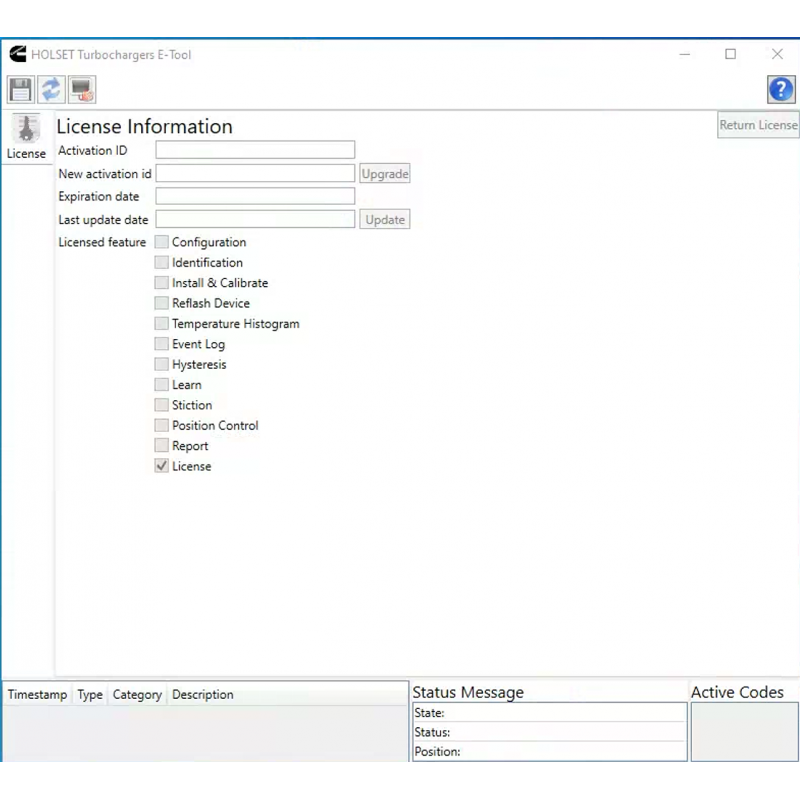Click the device monitor toolbar icon
The width and height of the screenshot is (800, 800).
pyautogui.click(x=82, y=90)
